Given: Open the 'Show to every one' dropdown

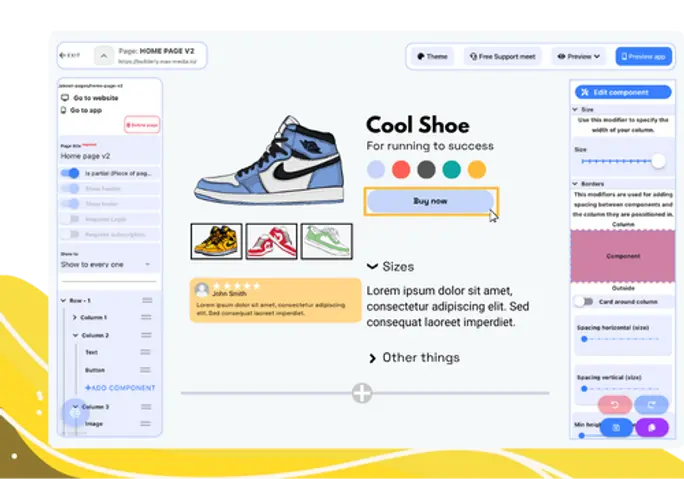Looking at the screenshot, I should tap(106, 265).
